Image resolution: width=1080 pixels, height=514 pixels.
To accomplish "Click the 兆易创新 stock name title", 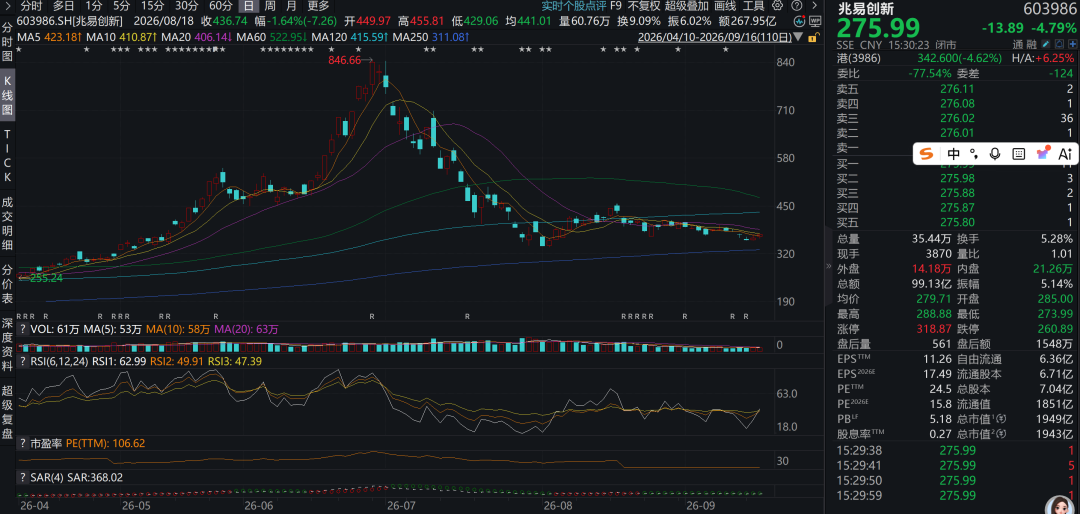I will 865,9.
